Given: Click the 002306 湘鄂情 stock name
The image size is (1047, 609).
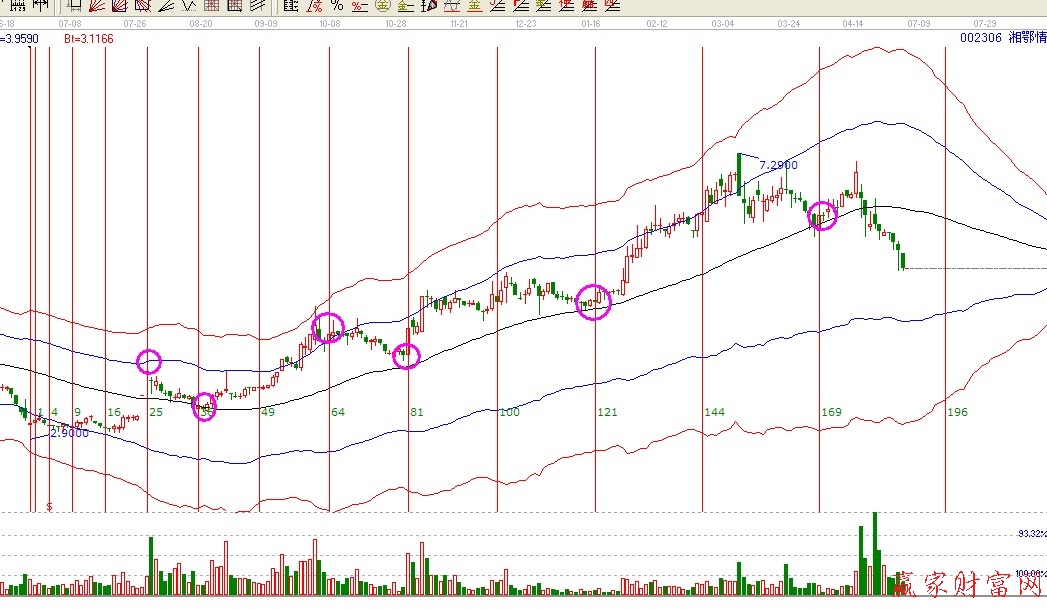Looking at the screenshot, I should click(x=999, y=38).
